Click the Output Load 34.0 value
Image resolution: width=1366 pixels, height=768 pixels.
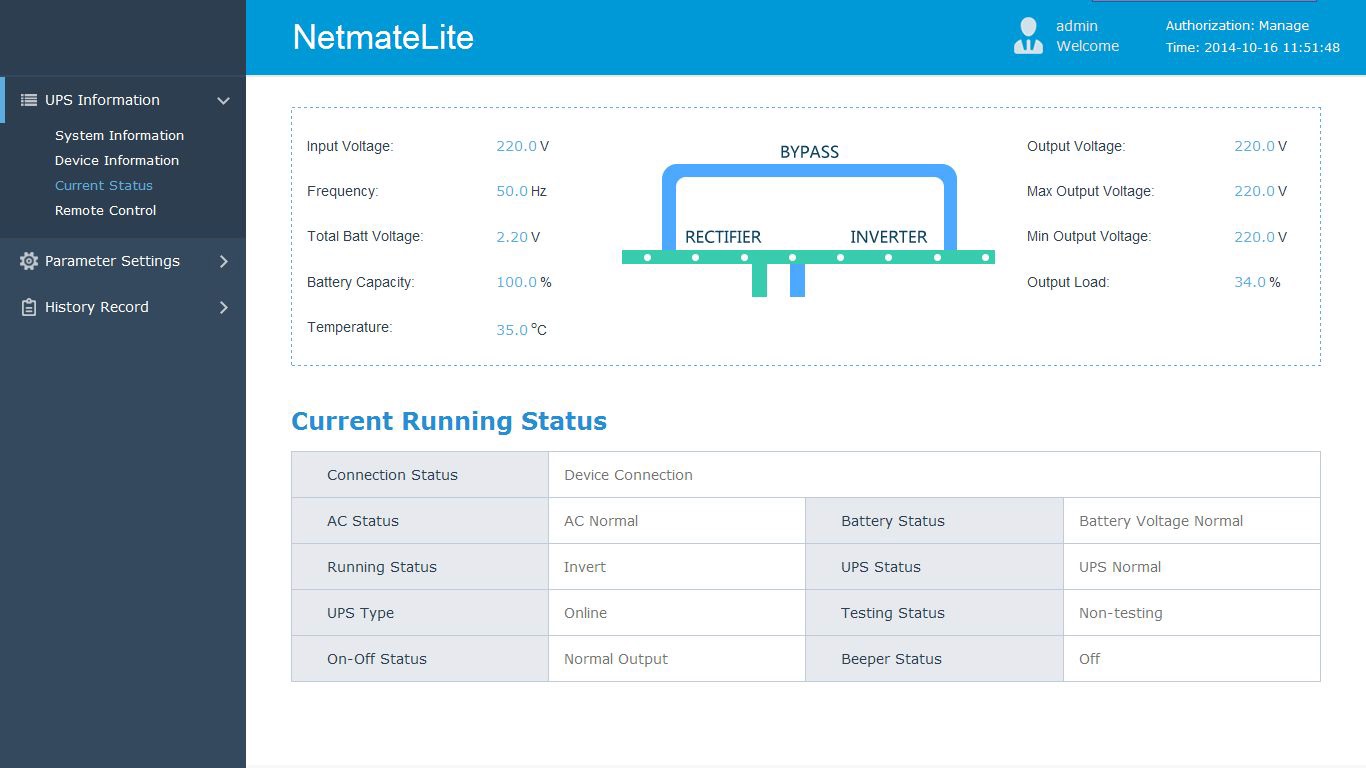pyautogui.click(x=1249, y=282)
